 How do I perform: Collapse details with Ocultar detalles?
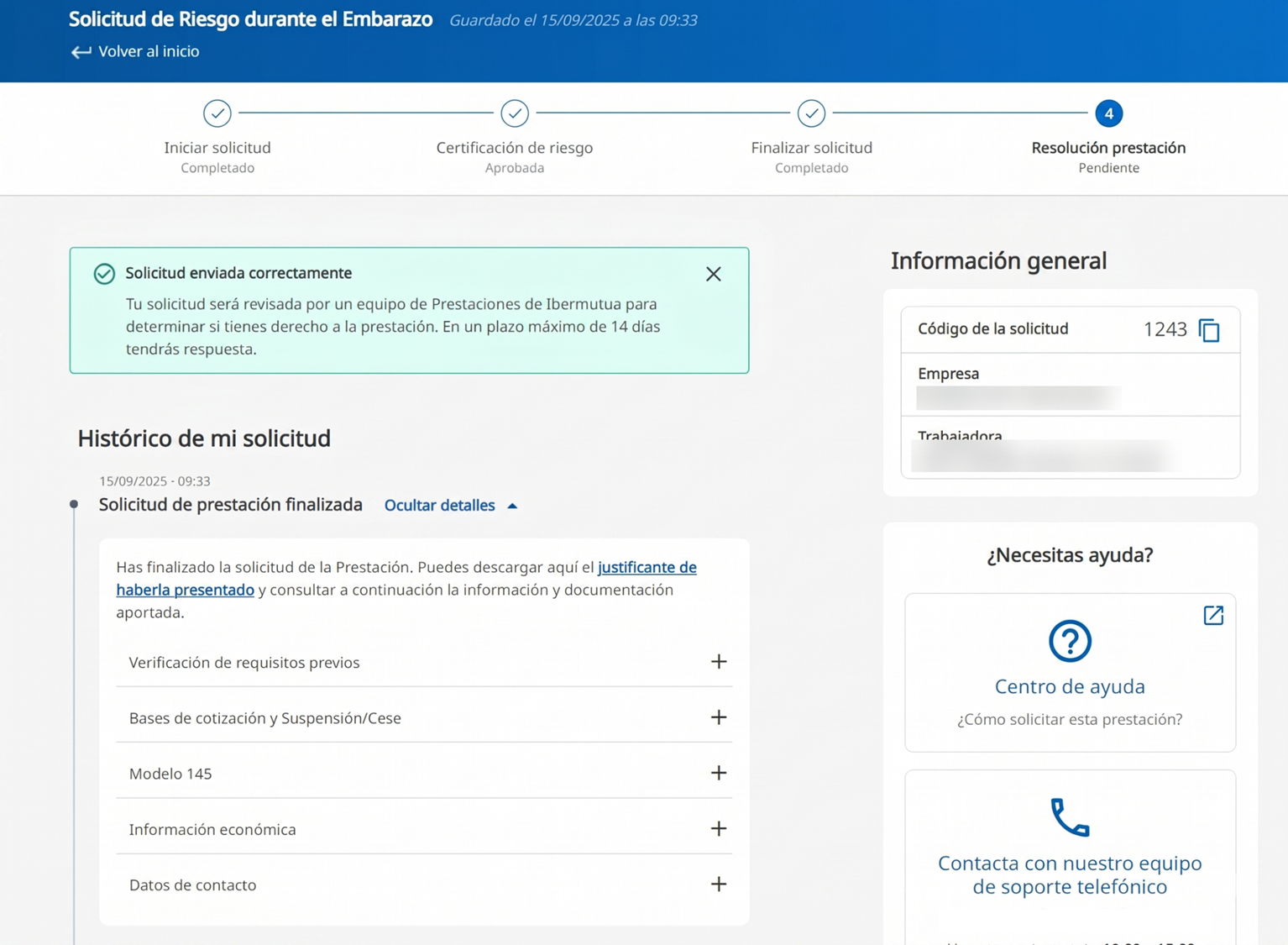pyautogui.click(x=450, y=506)
